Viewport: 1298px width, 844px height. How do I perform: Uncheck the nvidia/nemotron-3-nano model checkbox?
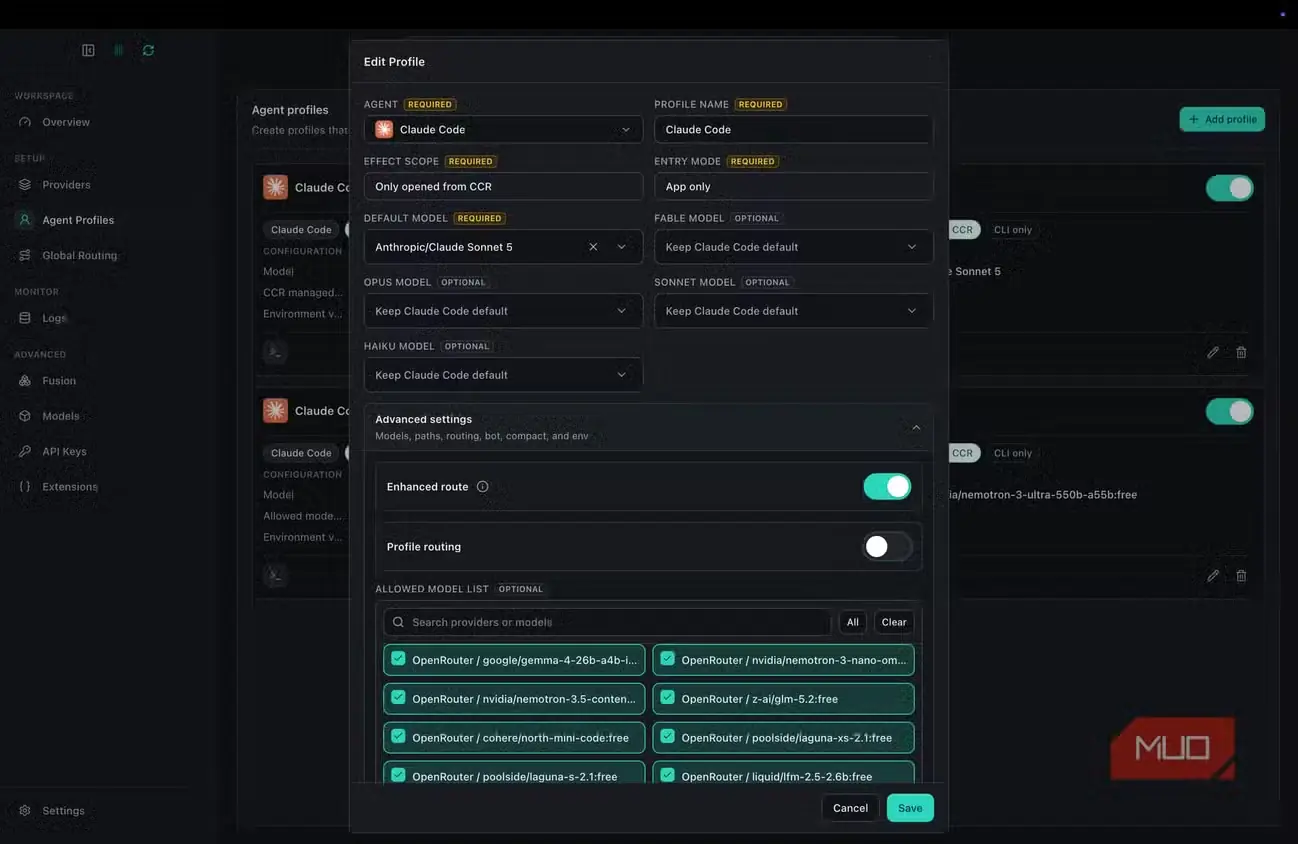coord(667,659)
